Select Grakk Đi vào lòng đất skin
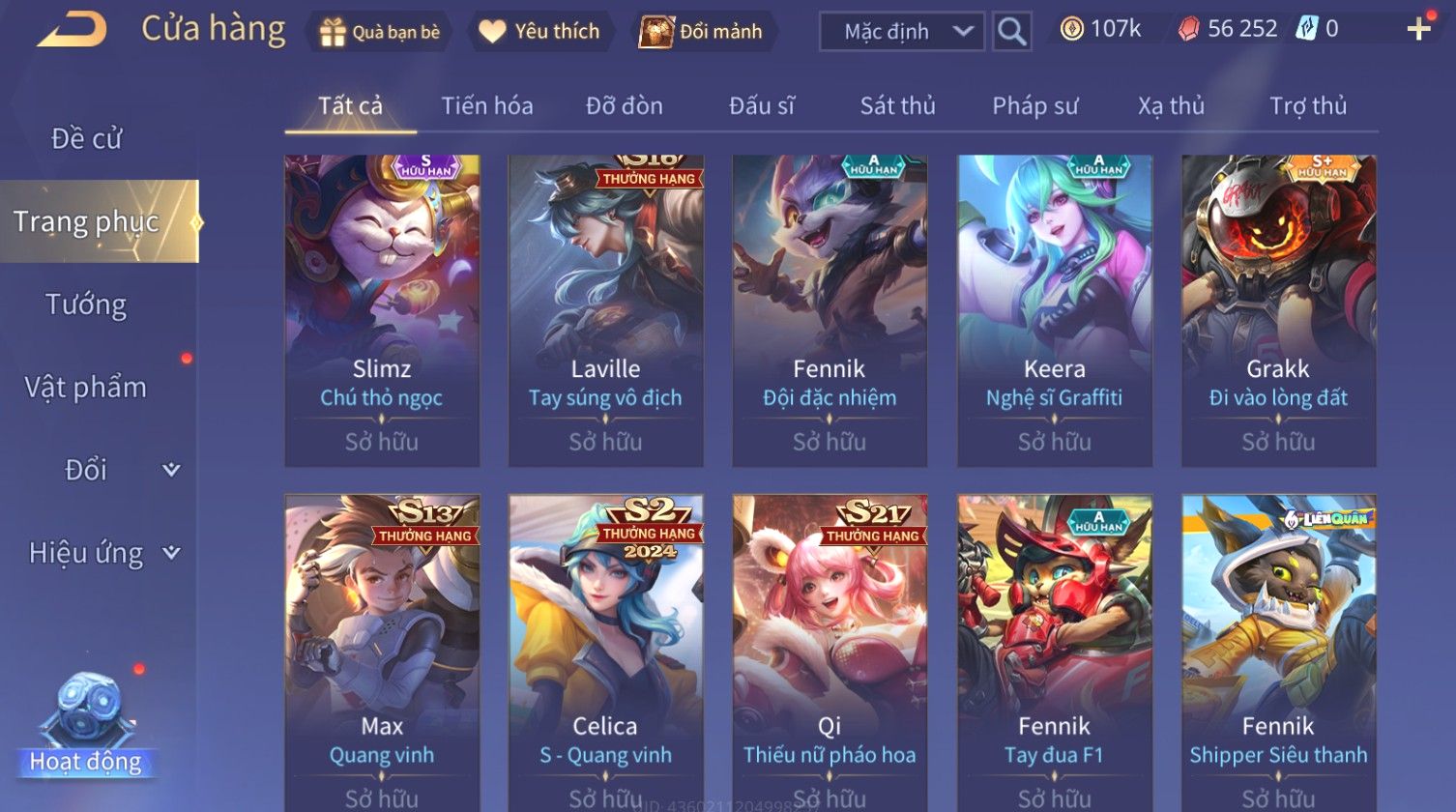This screenshot has height=812, width=1456. [x=1278, y=311]
